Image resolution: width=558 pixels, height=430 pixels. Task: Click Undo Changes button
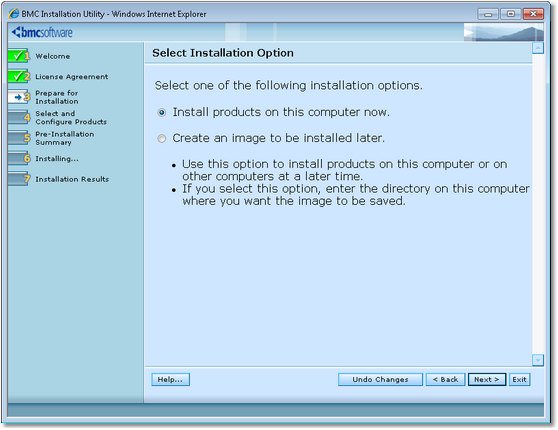tap(380, 379)
